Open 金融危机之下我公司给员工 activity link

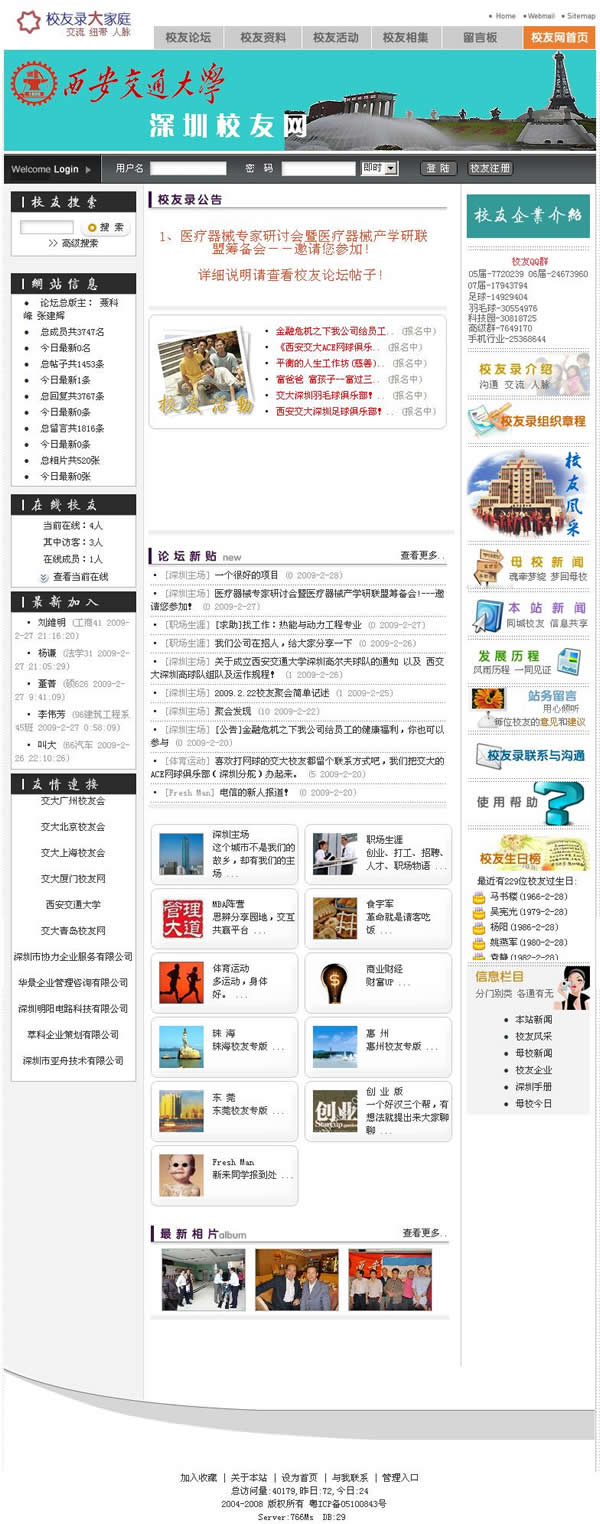pyautogui.click(x=331, y=331)
